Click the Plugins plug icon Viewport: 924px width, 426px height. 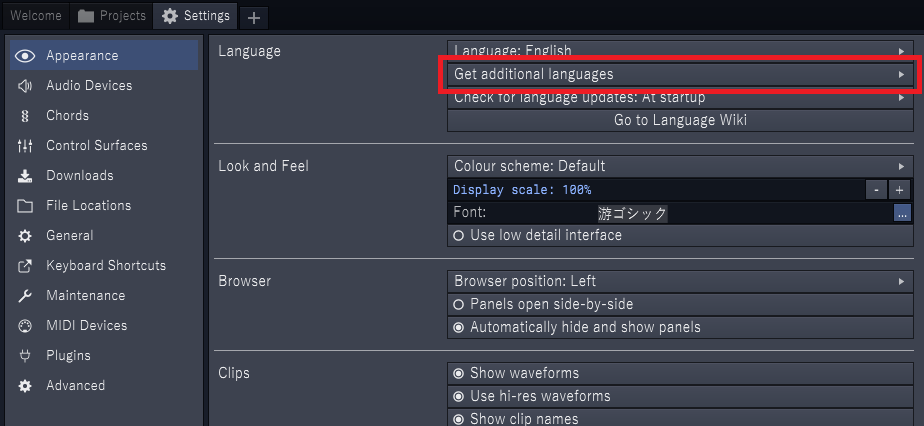25,356
